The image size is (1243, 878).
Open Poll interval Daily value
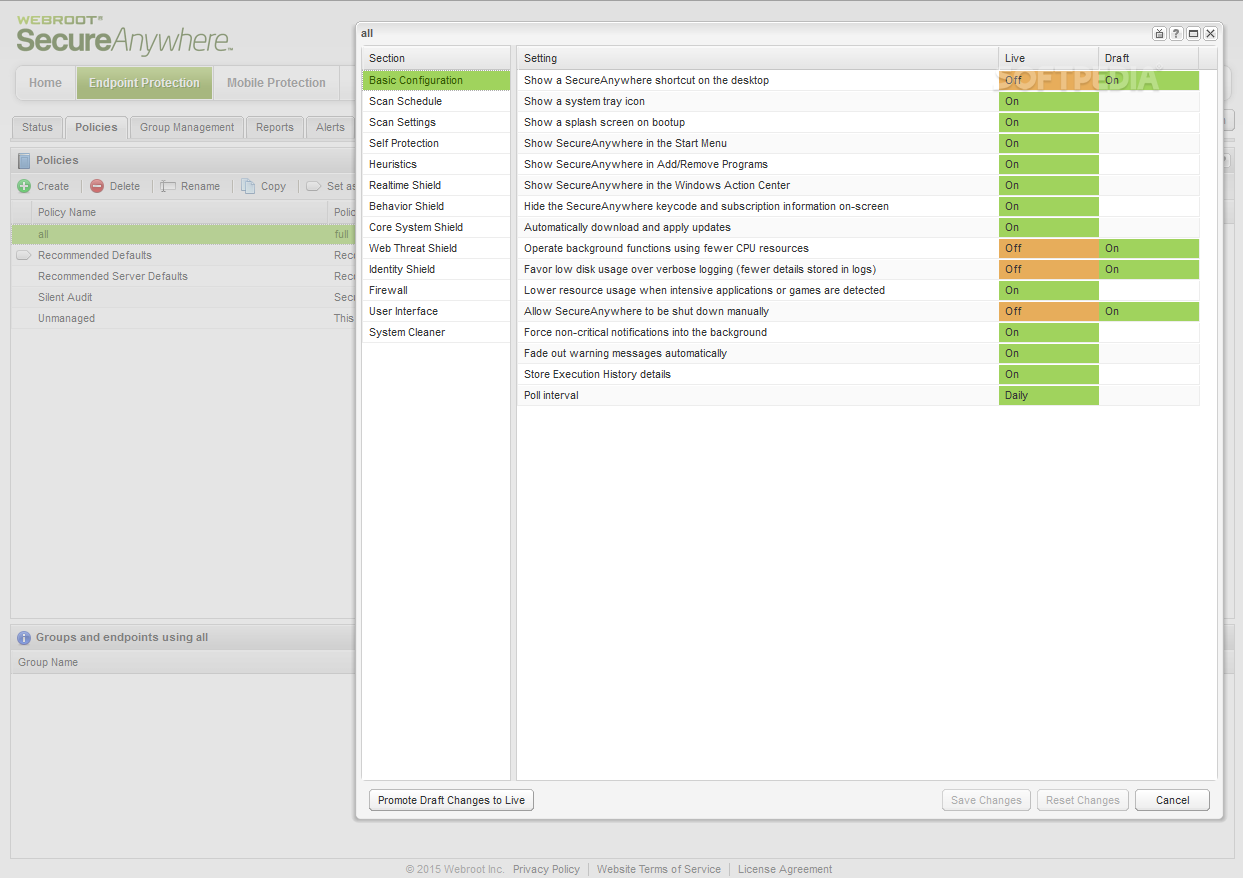[x=1048, y=395]
